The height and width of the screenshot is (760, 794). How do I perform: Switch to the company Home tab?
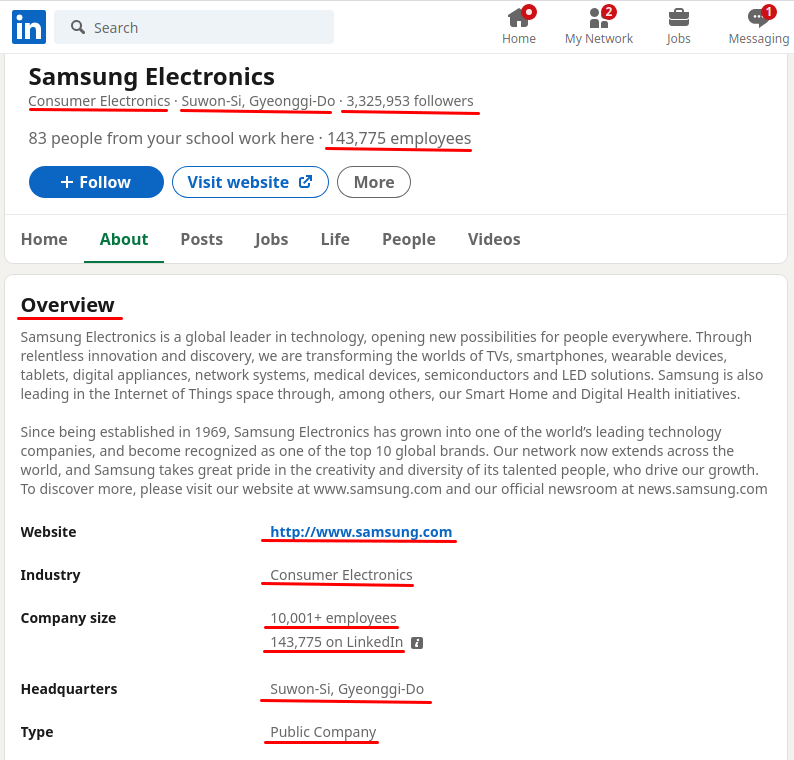[44, 239]
